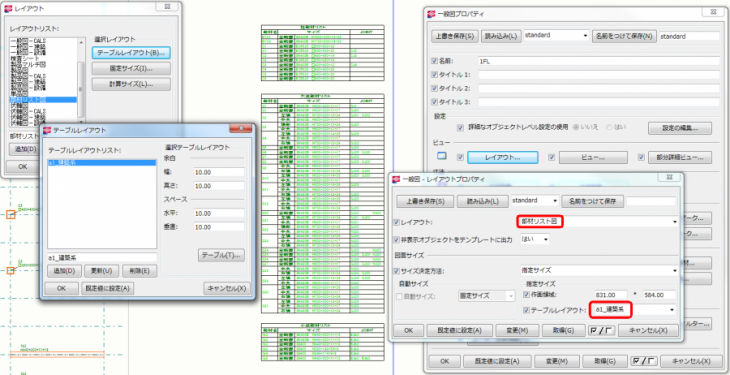730x375 pixels.
Task: Click 名前 field containing 1FL
Action: [599, 61]
